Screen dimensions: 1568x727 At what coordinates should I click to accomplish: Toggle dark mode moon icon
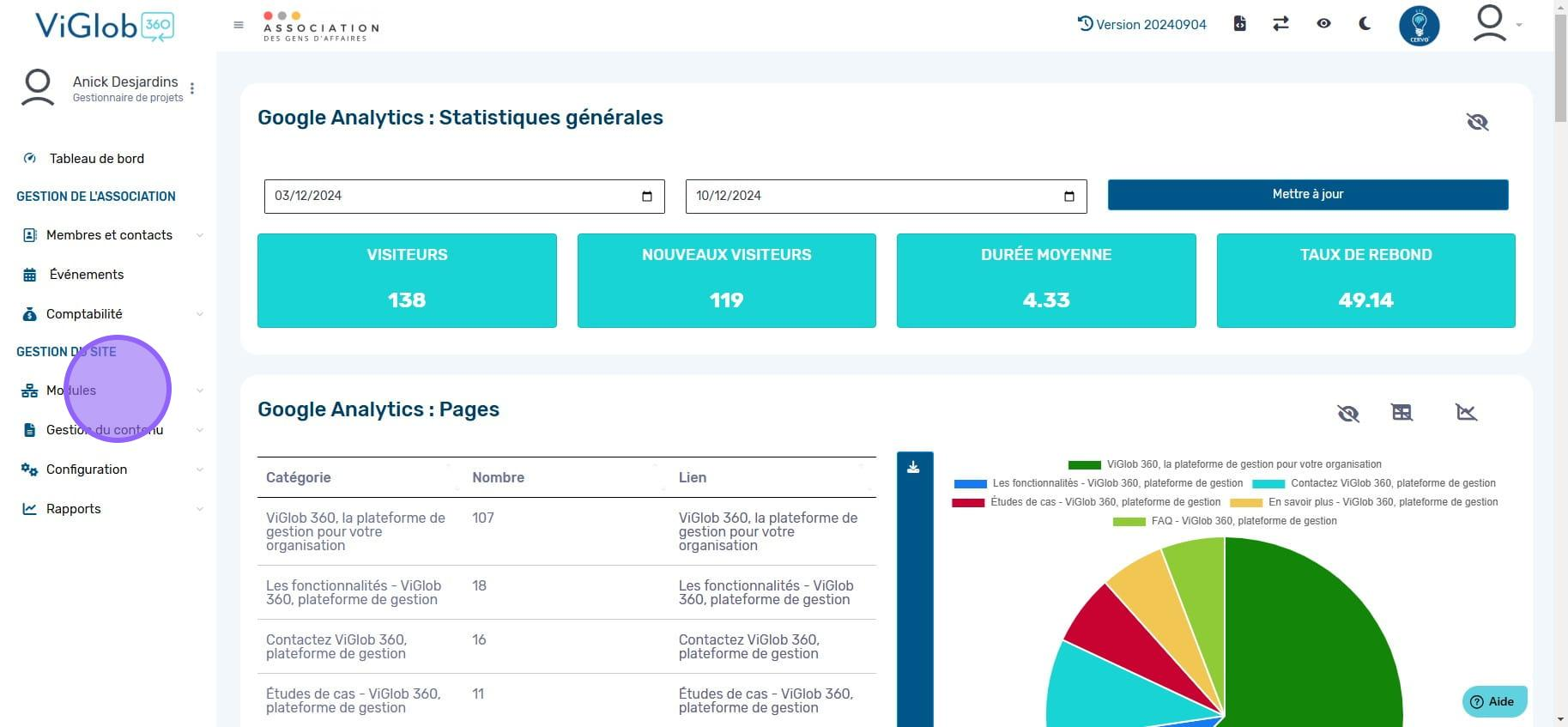(x=1365, y=24)
